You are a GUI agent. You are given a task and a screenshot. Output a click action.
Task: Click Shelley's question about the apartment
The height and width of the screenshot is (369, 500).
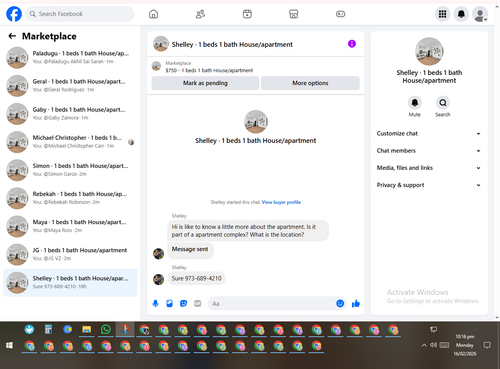point(248,230)
